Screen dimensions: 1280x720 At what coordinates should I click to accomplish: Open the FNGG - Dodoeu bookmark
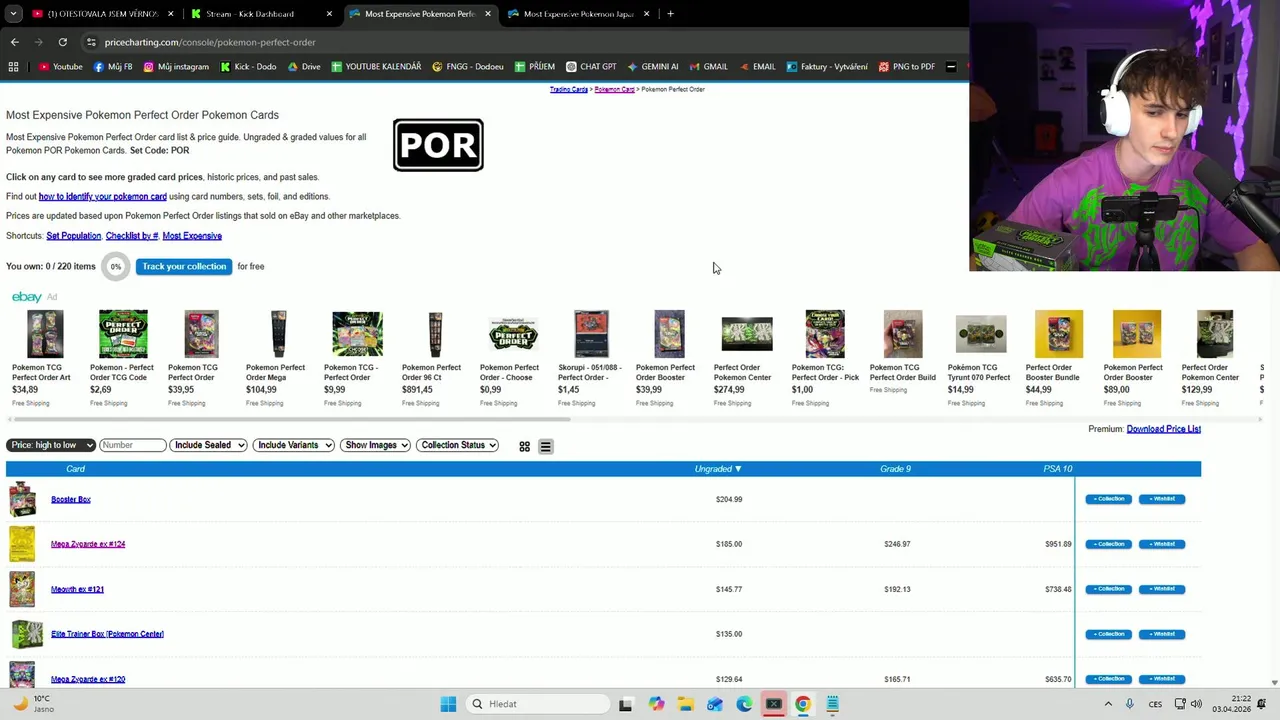tap(468, 67)
